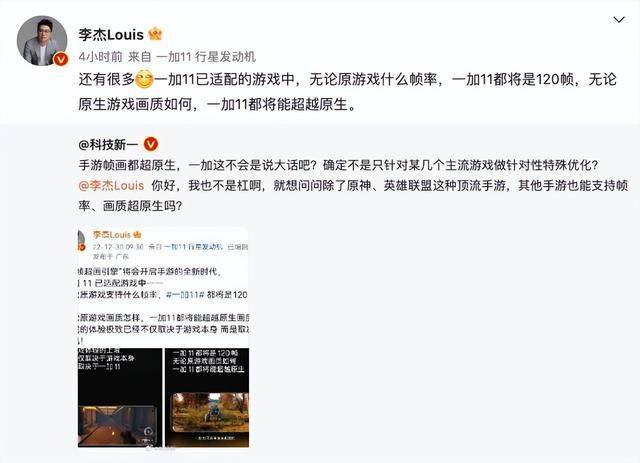640x463 pixels.
Task: Click the main post text body
Action: pyautogui.click(x=347, y=92)
